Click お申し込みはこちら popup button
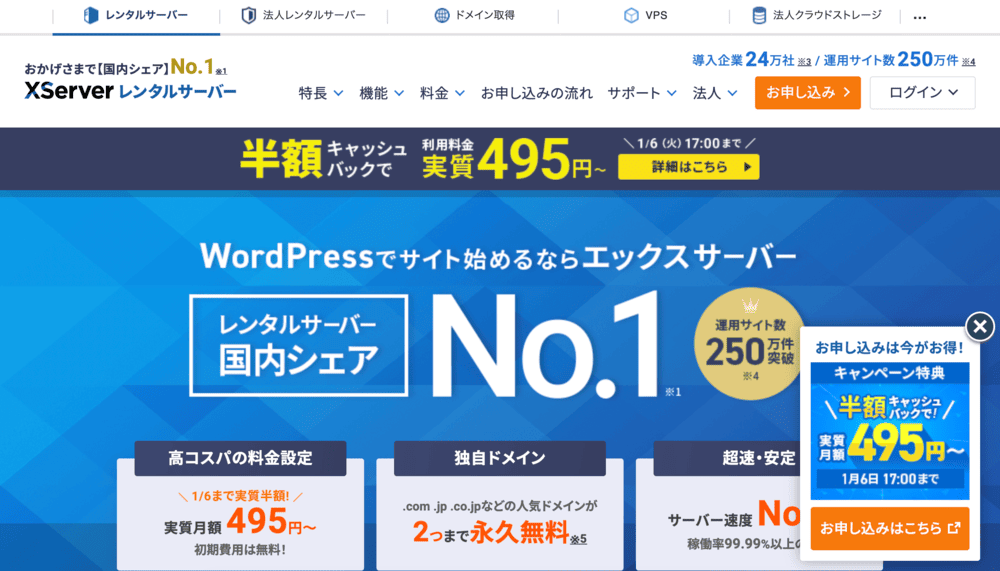The image size is (1000, 571). (890, 528)
